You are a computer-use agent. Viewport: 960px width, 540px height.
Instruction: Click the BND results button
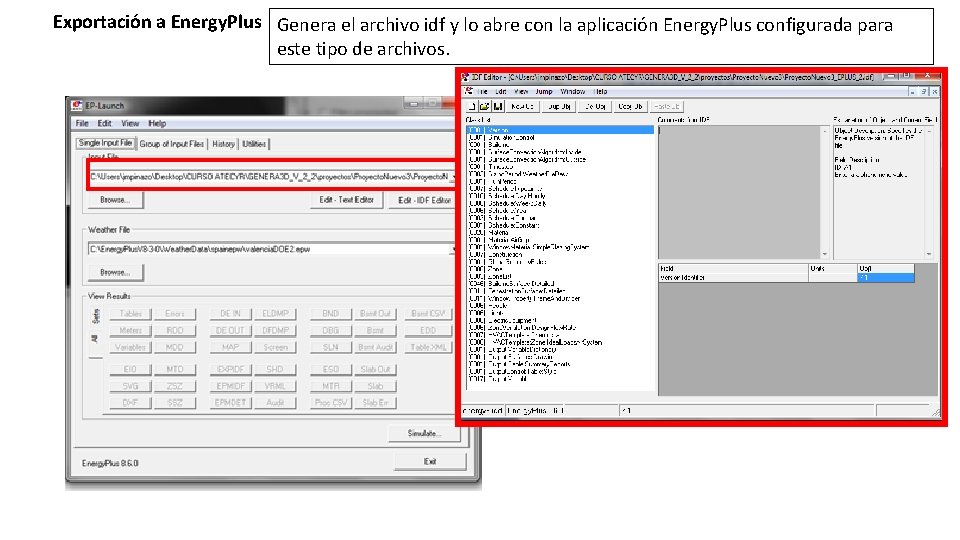pyautogui.click(x=331, y=313)
